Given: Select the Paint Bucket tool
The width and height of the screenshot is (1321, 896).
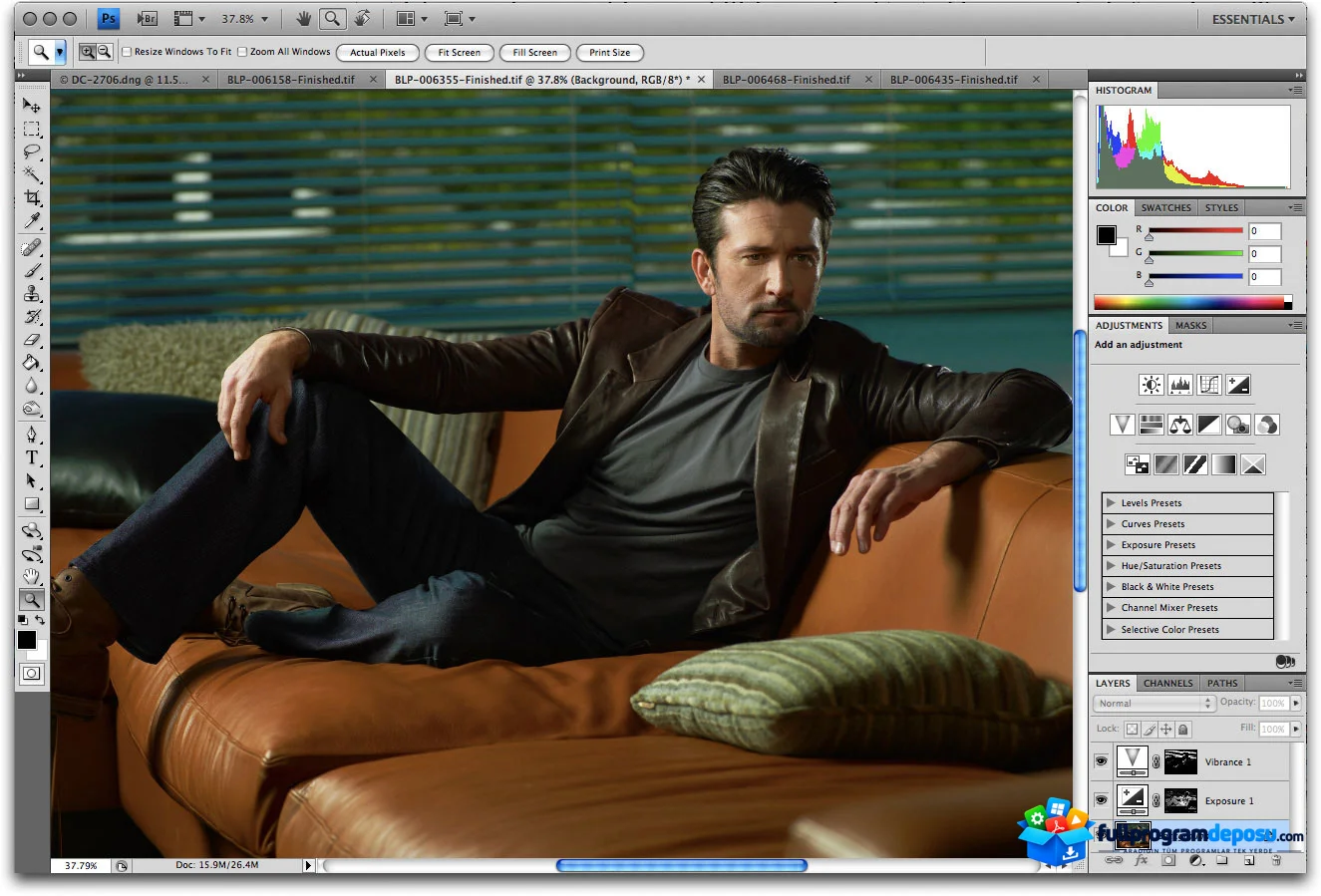Looking at the screenshot, I should coord(32,363).
